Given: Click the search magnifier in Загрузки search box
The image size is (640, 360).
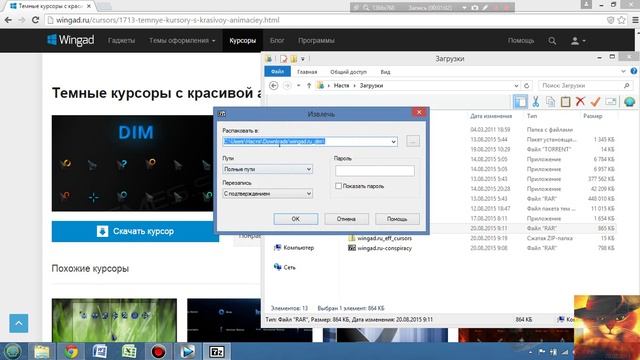Looking at the screenshot, I should (x=627, y=85).
